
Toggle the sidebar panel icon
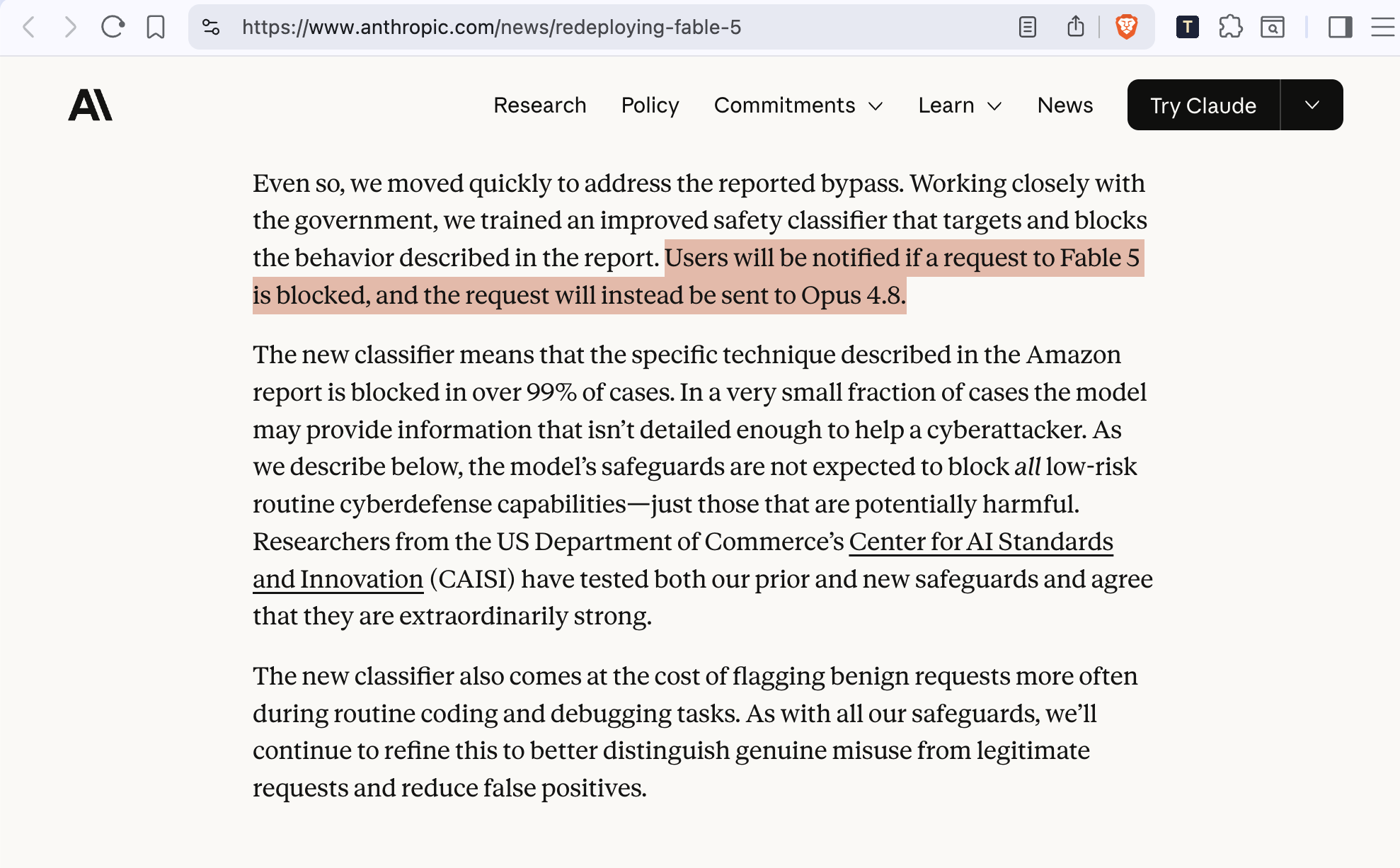[1340, 28]
